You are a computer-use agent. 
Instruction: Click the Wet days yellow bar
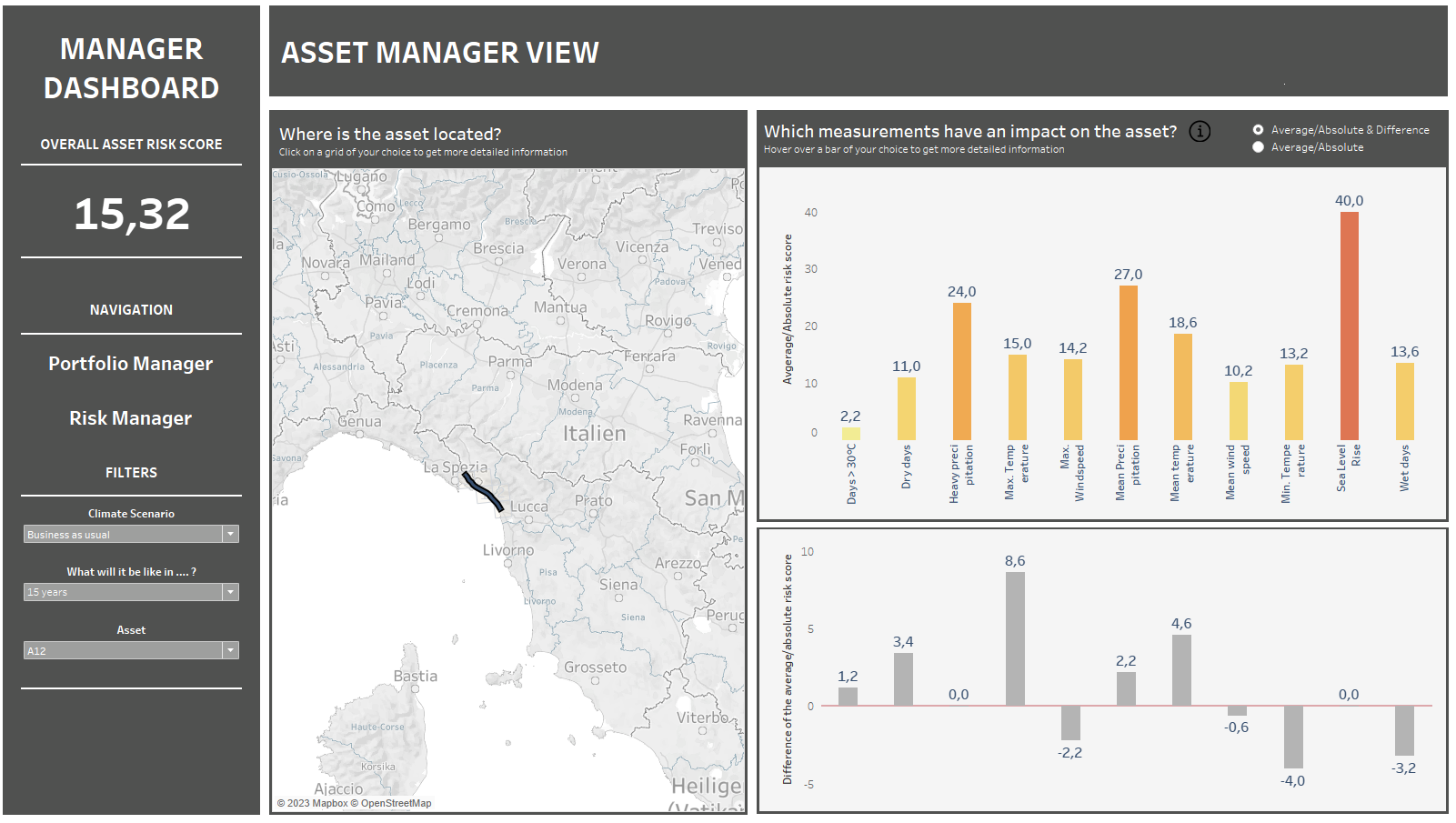click(x=1404, y=401)
